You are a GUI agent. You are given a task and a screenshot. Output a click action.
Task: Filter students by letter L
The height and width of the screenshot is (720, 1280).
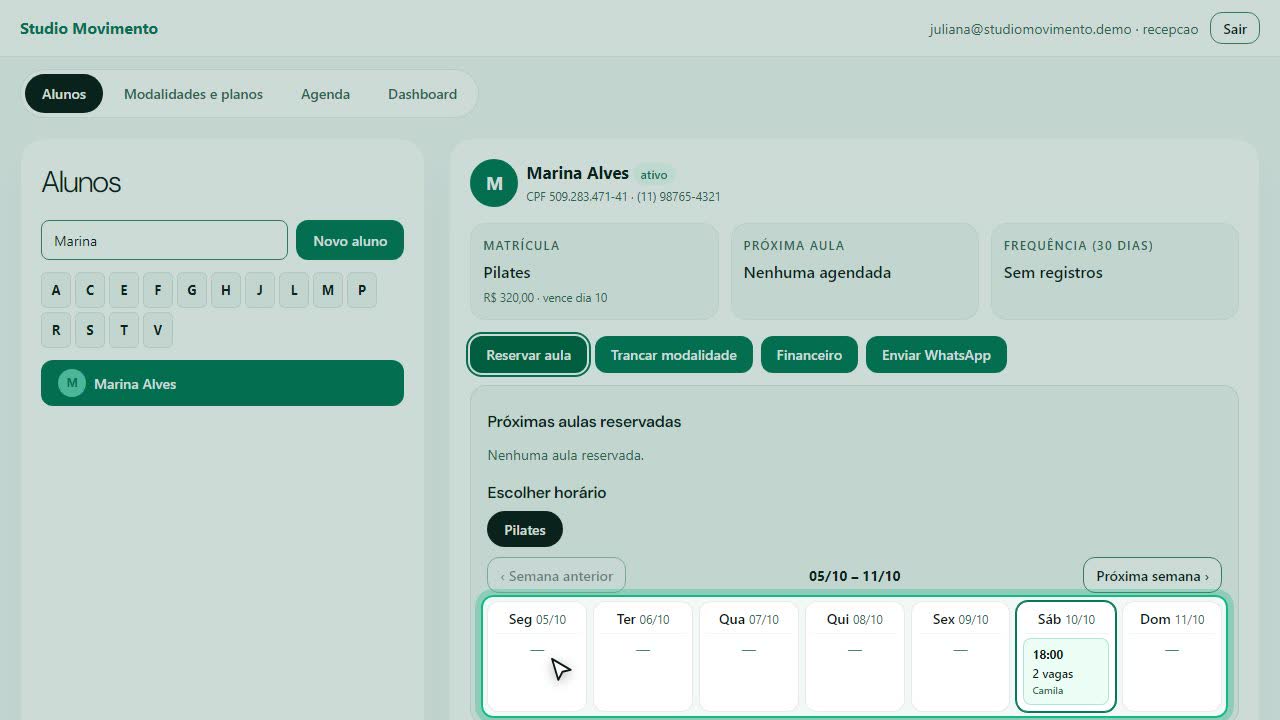click(x=294, y=290)
